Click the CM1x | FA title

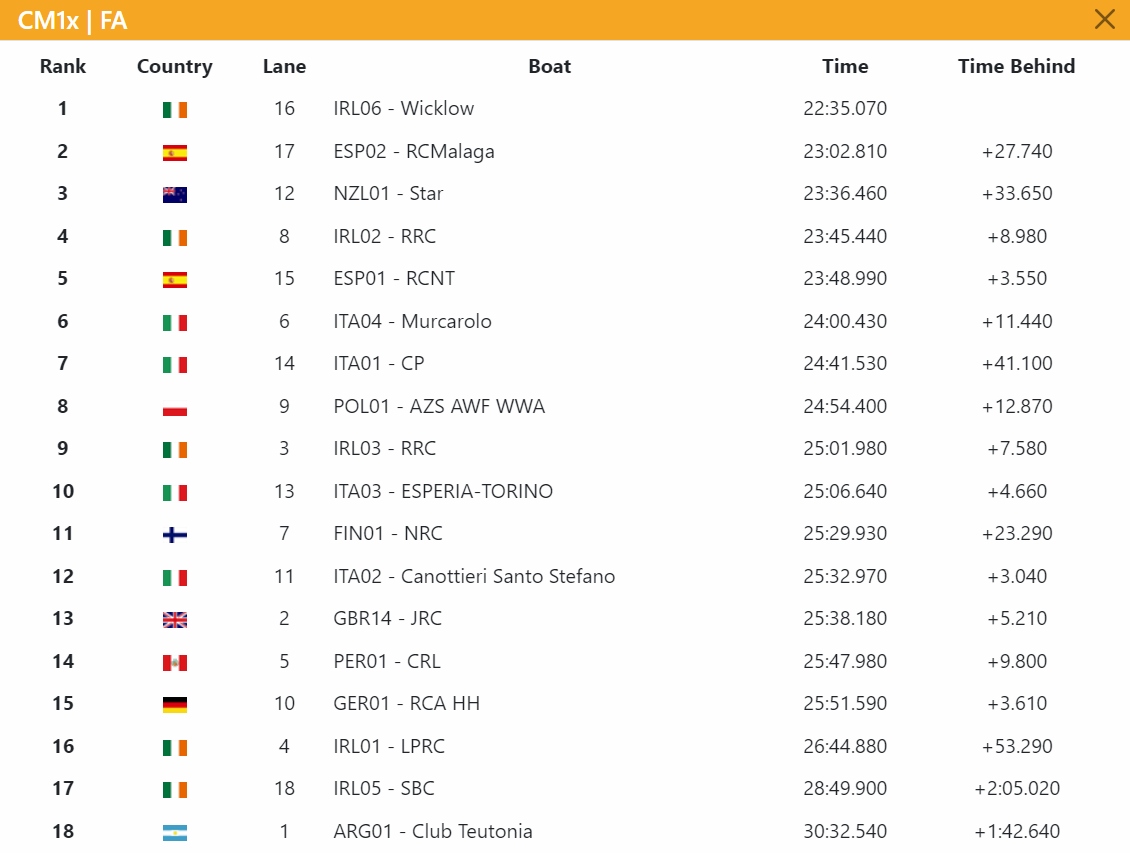[72, 20]
